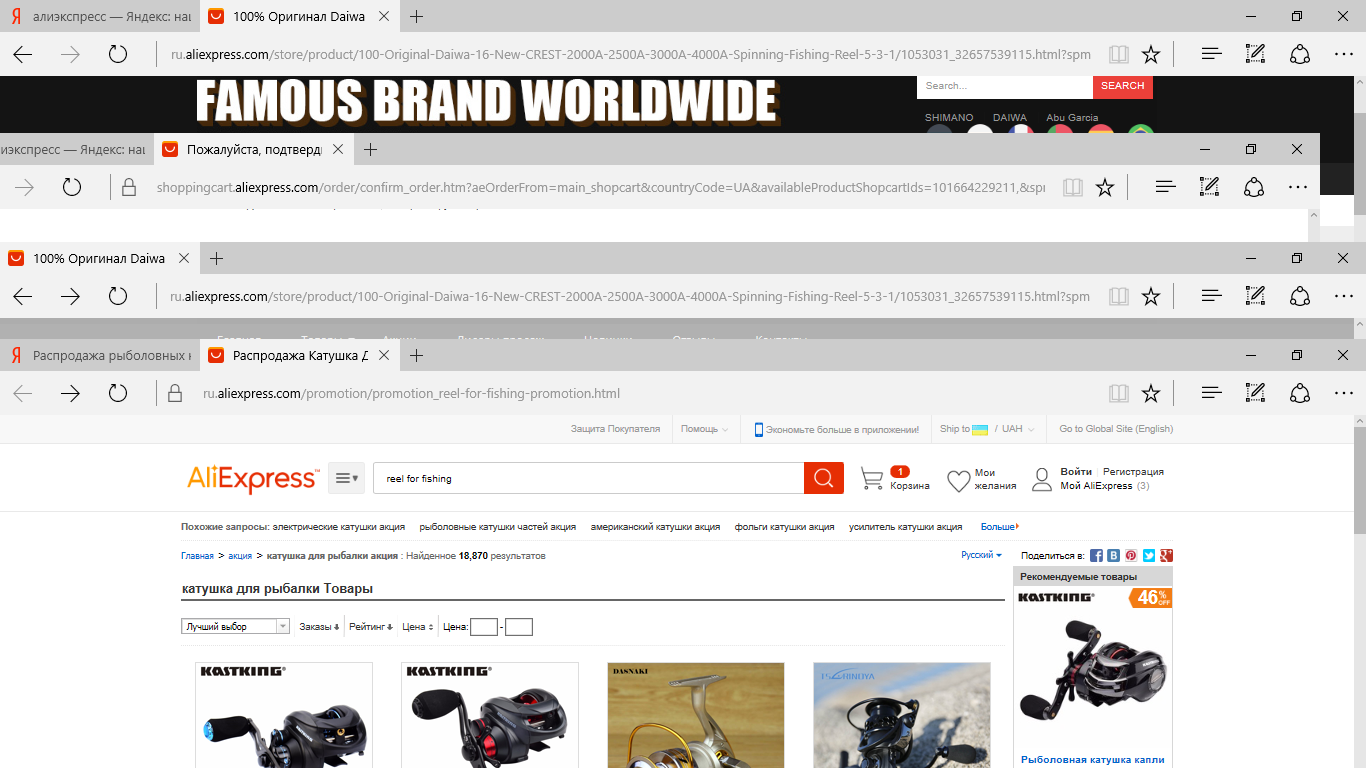The width and height of the screenshot is (1366, 768).
Task: Favorite the page in single-tab Daiwa window
Action: [1151, 296]
